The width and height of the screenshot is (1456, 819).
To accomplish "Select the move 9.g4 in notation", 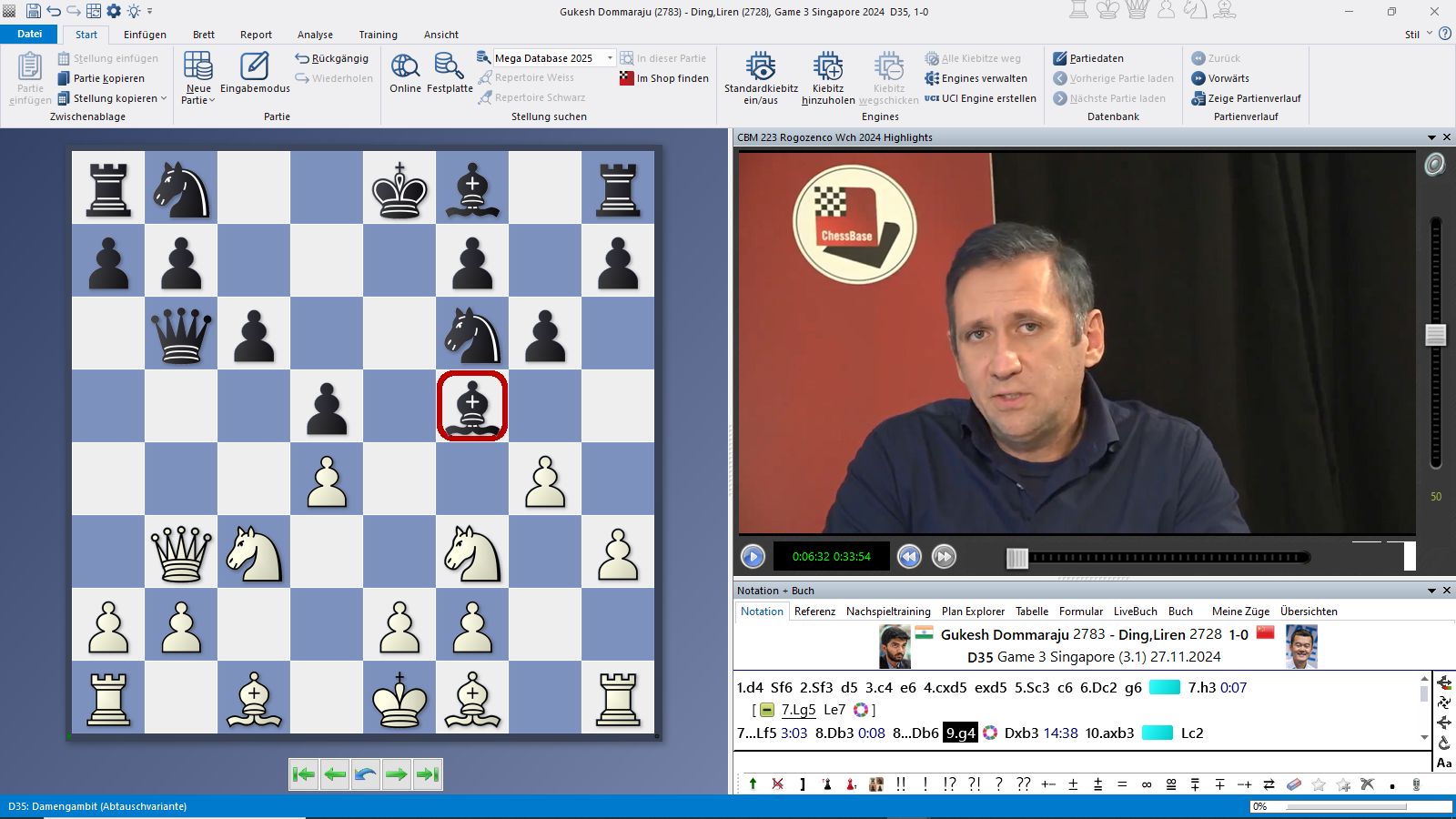I will (960, 733).
